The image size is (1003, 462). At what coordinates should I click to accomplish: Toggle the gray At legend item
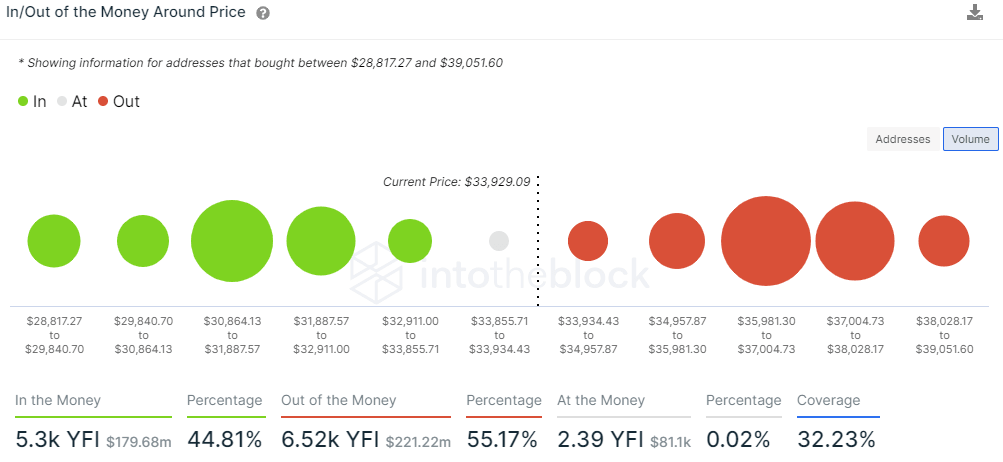point(72,101)
